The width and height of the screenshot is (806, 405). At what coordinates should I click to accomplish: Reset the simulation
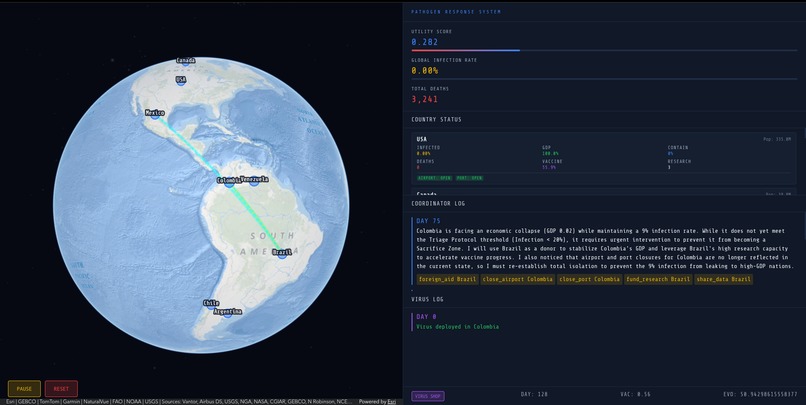(61, 389)
